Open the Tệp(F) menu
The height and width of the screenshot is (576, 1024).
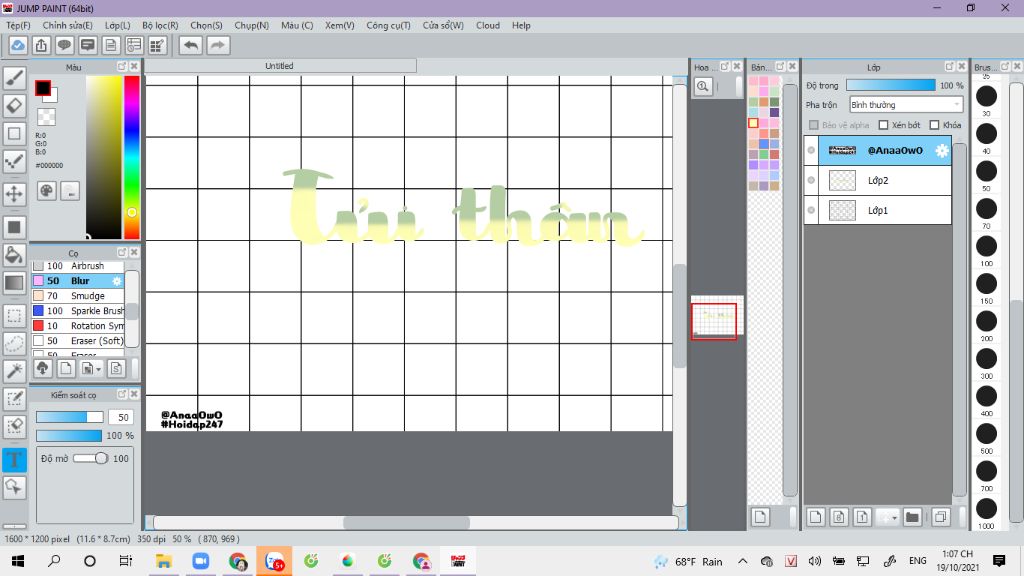pos(18,25)
